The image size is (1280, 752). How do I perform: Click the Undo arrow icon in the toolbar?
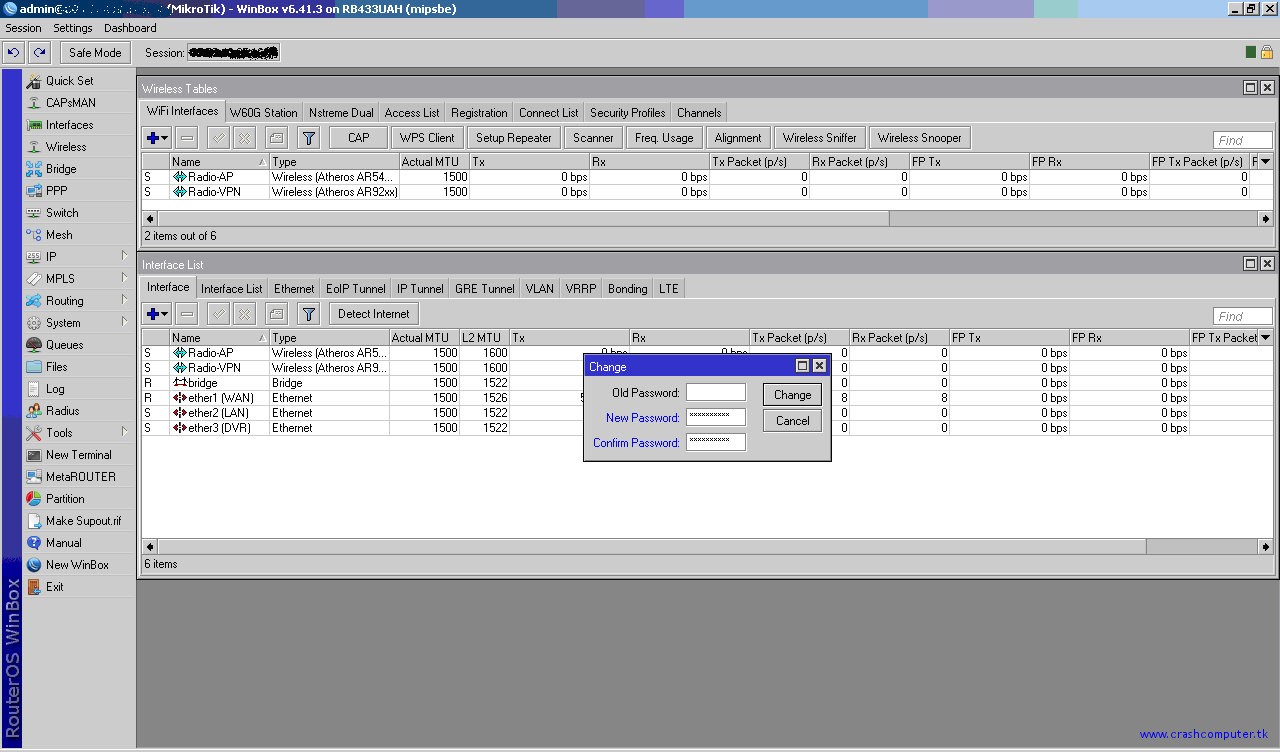pyautogui.click(x=13, y=53)
